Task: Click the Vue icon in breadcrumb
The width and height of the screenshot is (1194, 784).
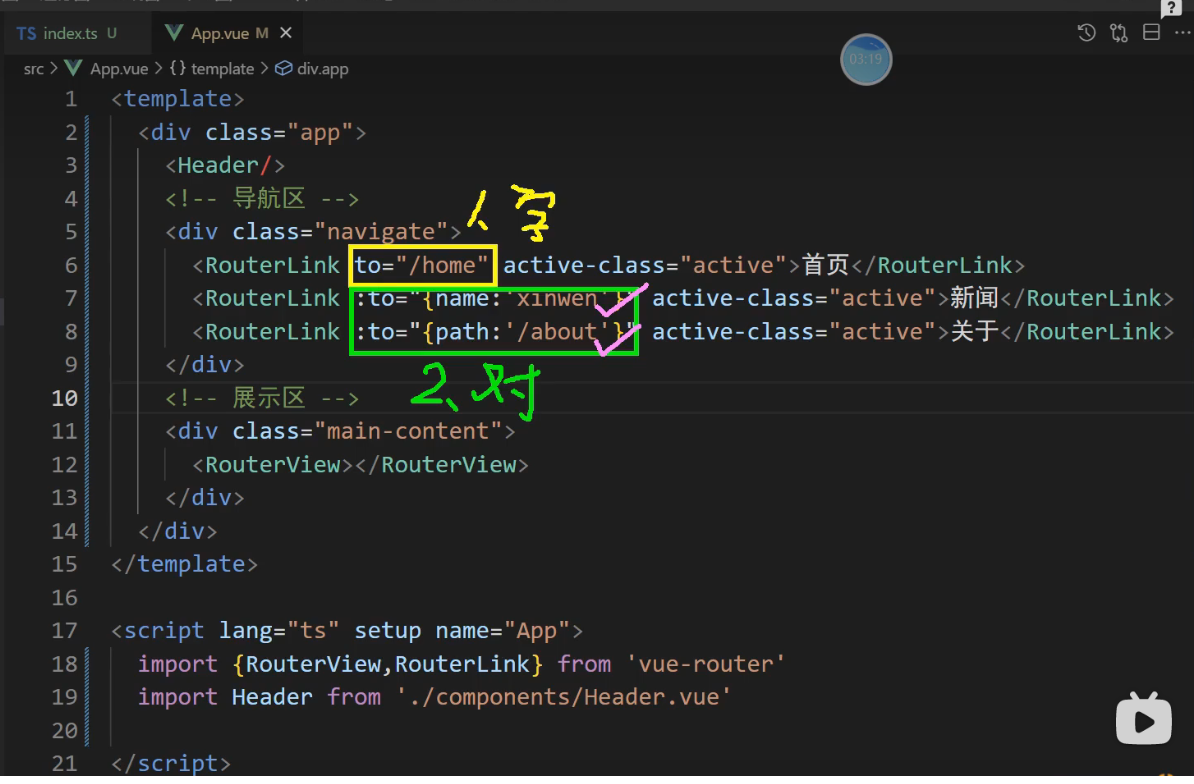Action: [74, 69]
